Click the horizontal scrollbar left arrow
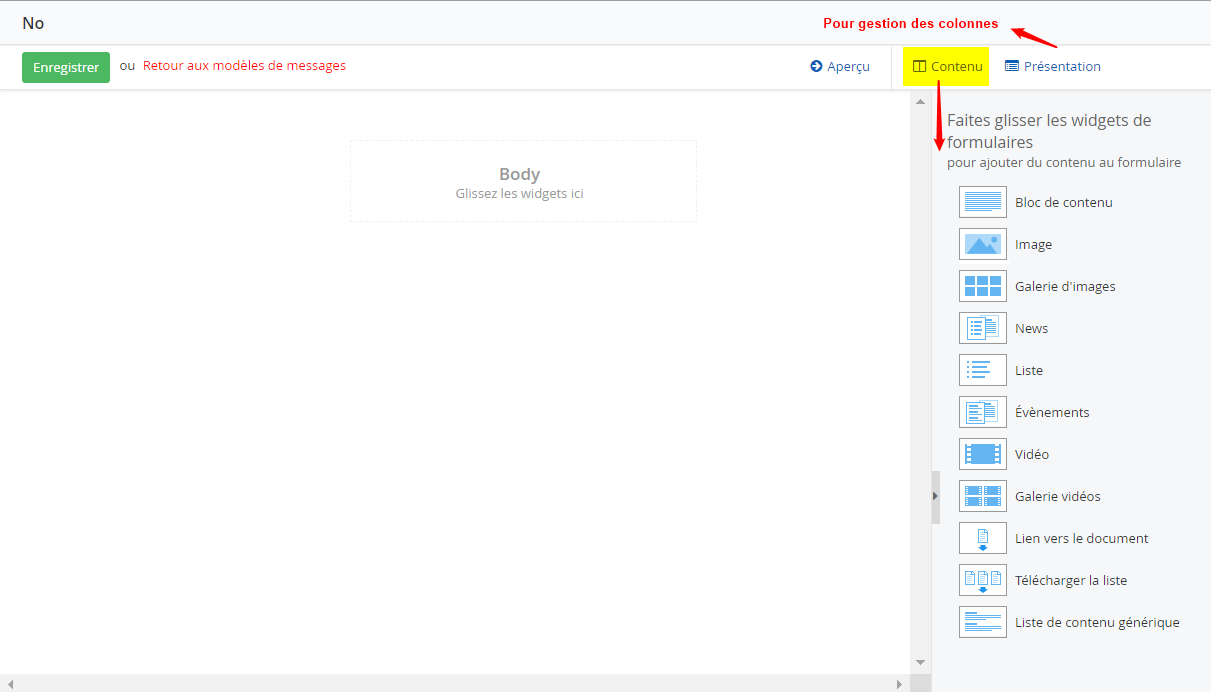 click(x=10, y=685)
